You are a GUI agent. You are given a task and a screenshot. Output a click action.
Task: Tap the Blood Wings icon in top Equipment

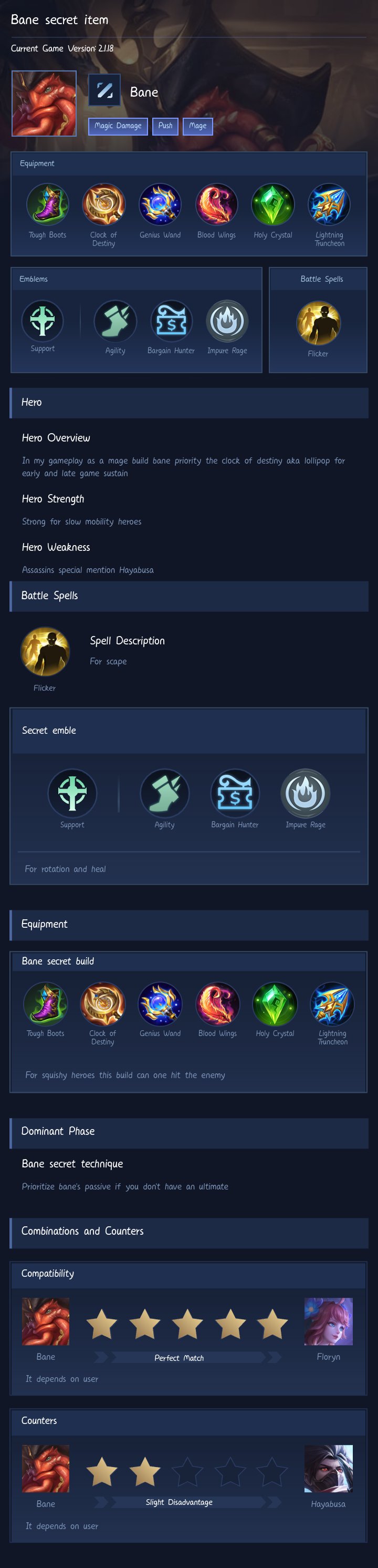[216, 204]
